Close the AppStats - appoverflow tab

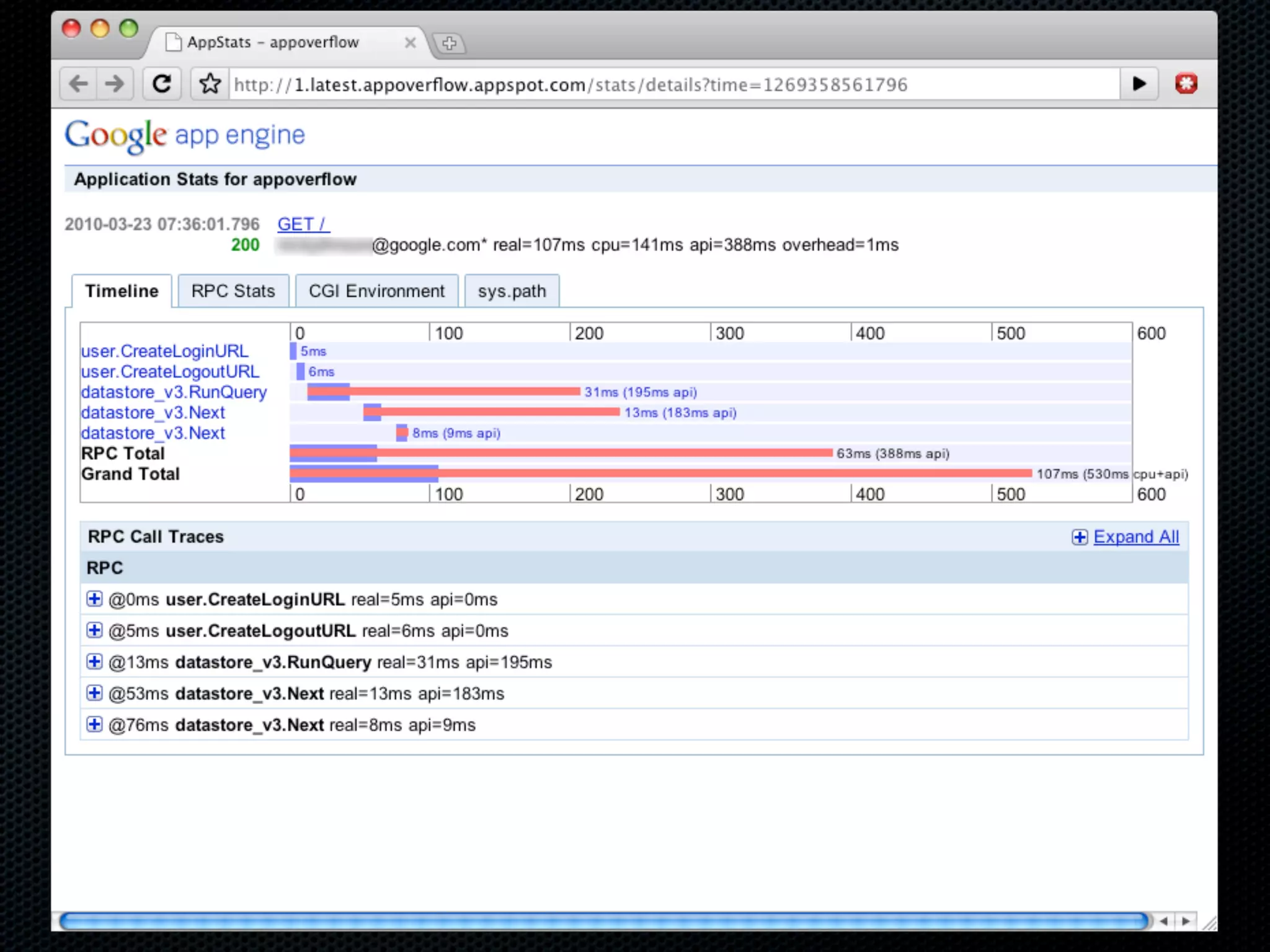tap(410, 43)
